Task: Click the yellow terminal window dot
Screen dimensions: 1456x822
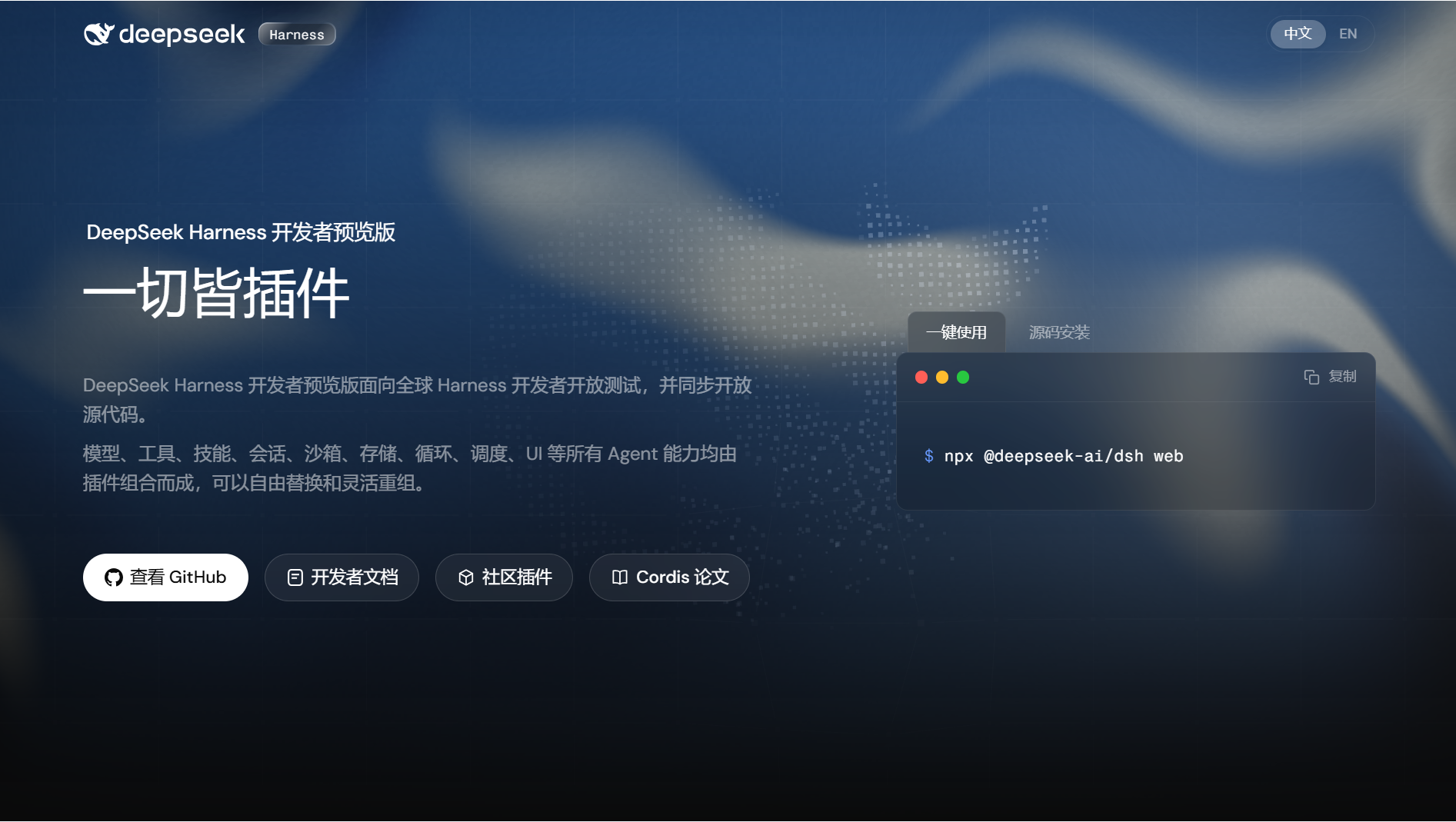Action: tap(941, 378)
